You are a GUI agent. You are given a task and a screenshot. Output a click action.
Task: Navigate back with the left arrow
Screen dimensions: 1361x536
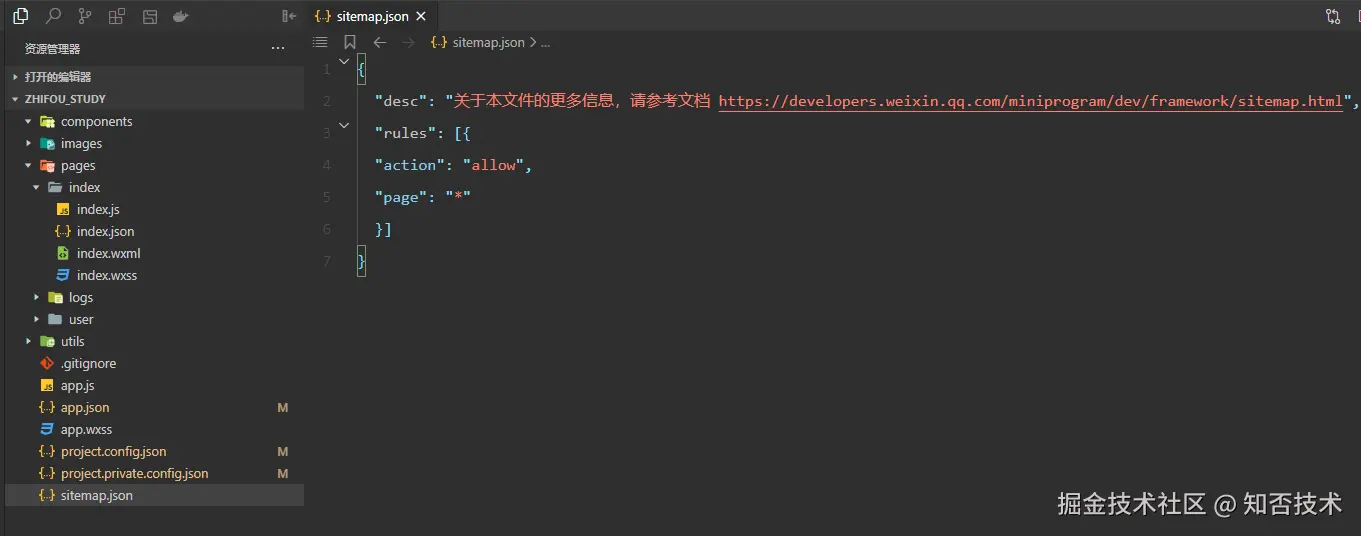[380, 42]
